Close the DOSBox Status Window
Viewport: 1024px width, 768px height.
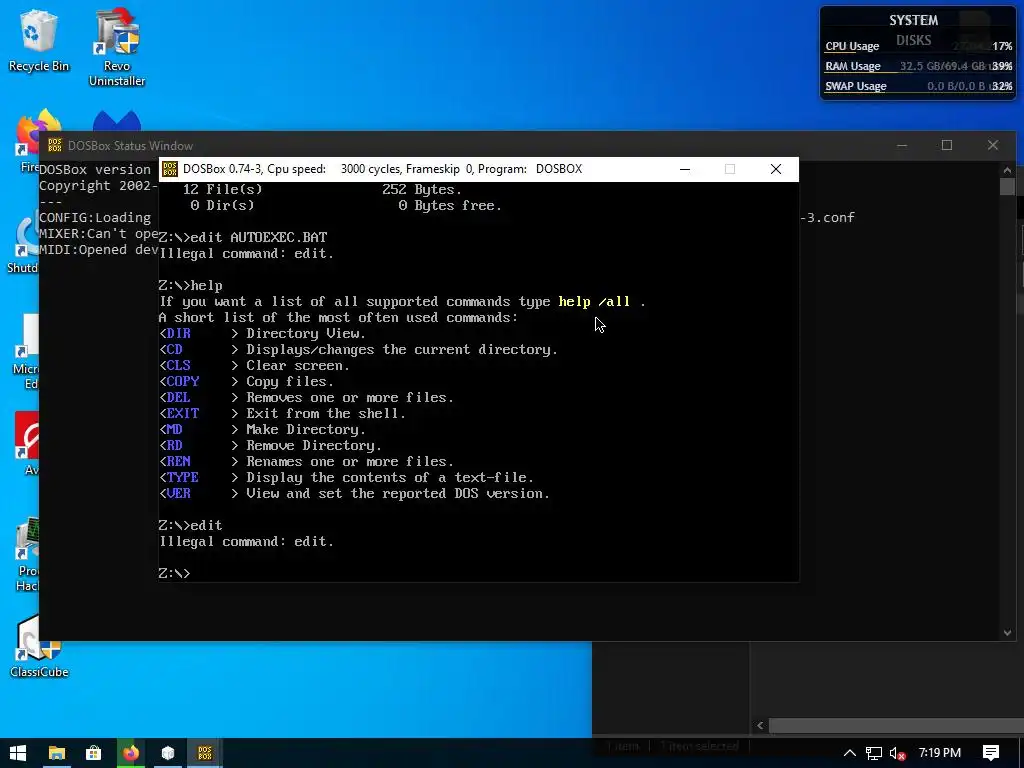coord(993,145)
